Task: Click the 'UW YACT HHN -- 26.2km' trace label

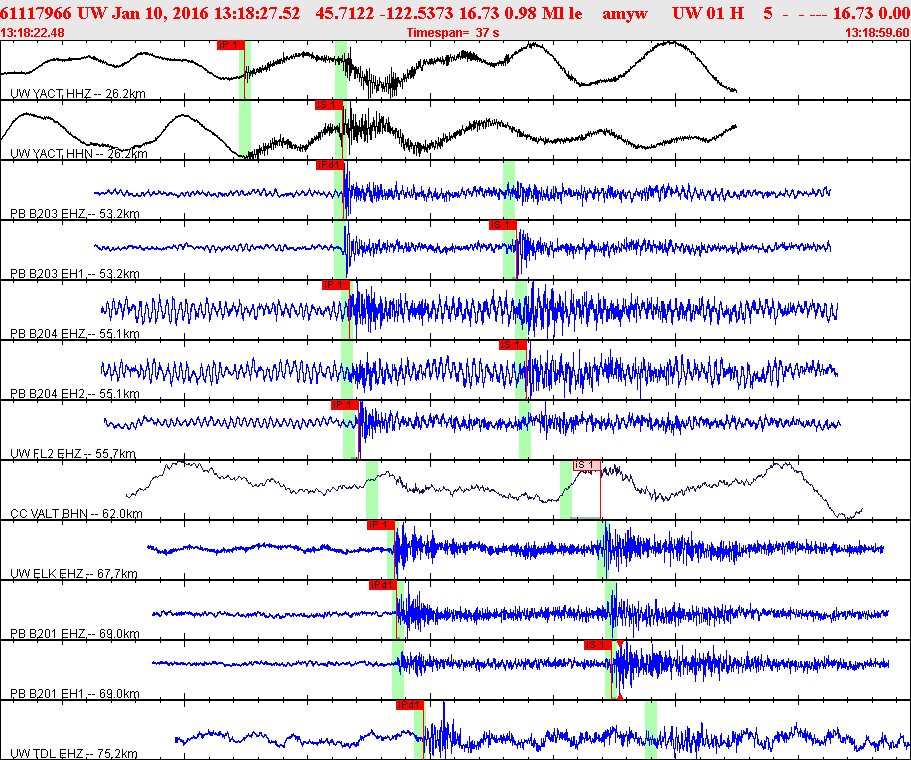Action: (78, 154)
